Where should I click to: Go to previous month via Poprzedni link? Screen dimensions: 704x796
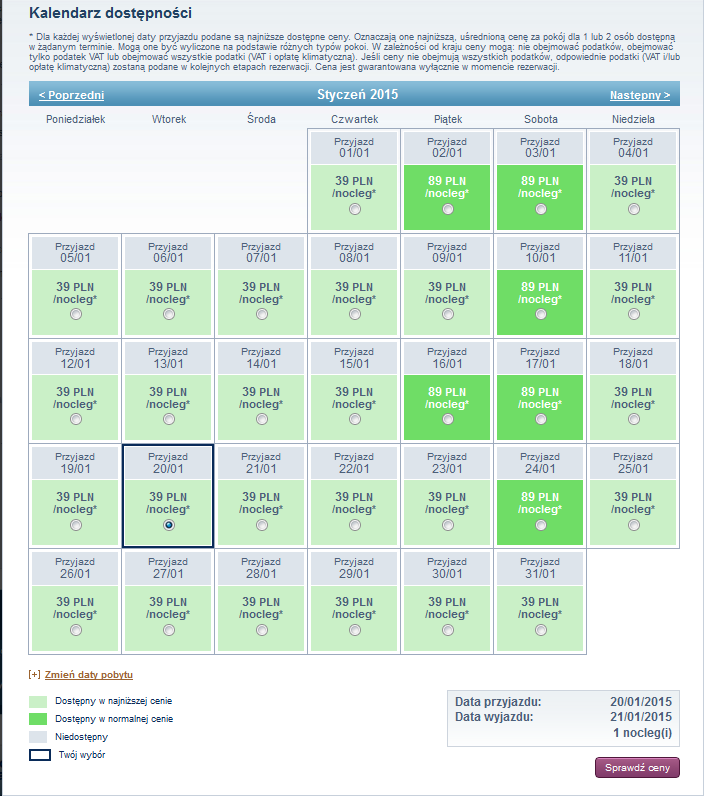[72, 95]
